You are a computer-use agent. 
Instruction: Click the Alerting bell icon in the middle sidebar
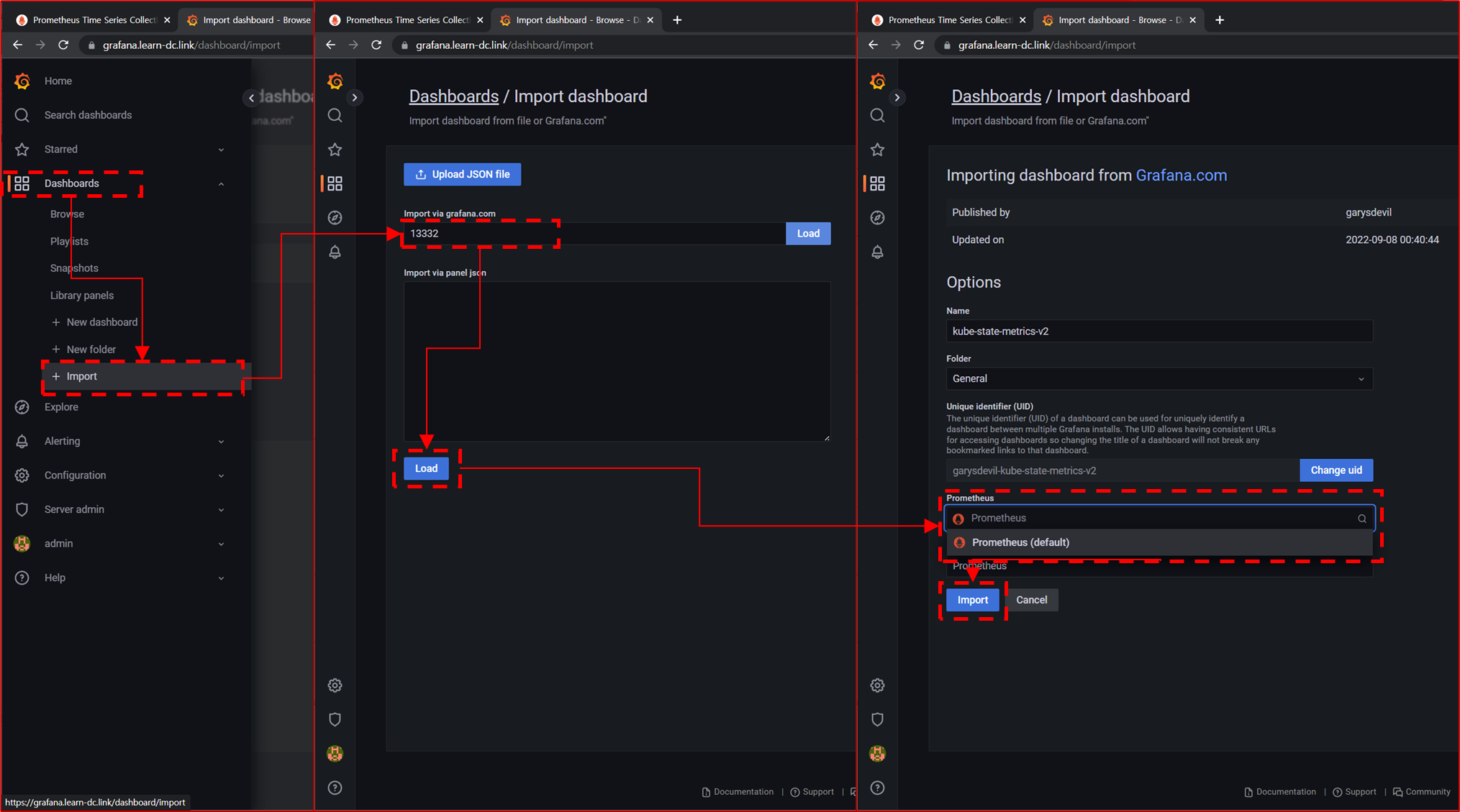(x=335, y=252)
